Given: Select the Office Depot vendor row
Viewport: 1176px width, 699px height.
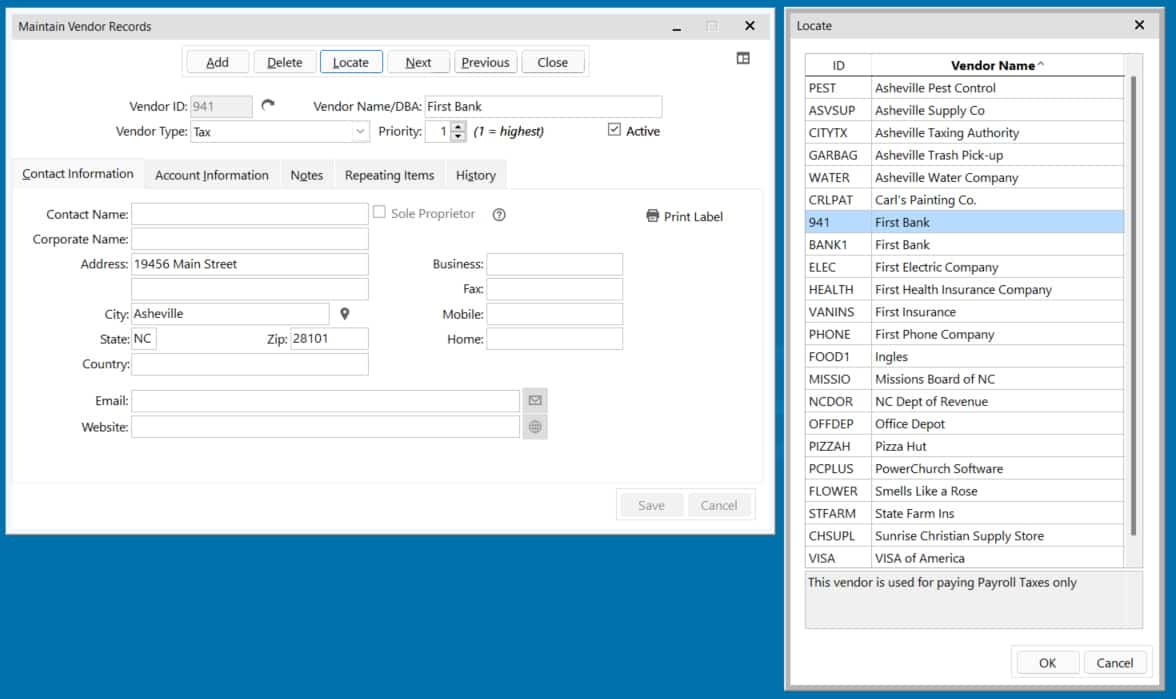Looking at the screenshot, I should tap(964, 424).
